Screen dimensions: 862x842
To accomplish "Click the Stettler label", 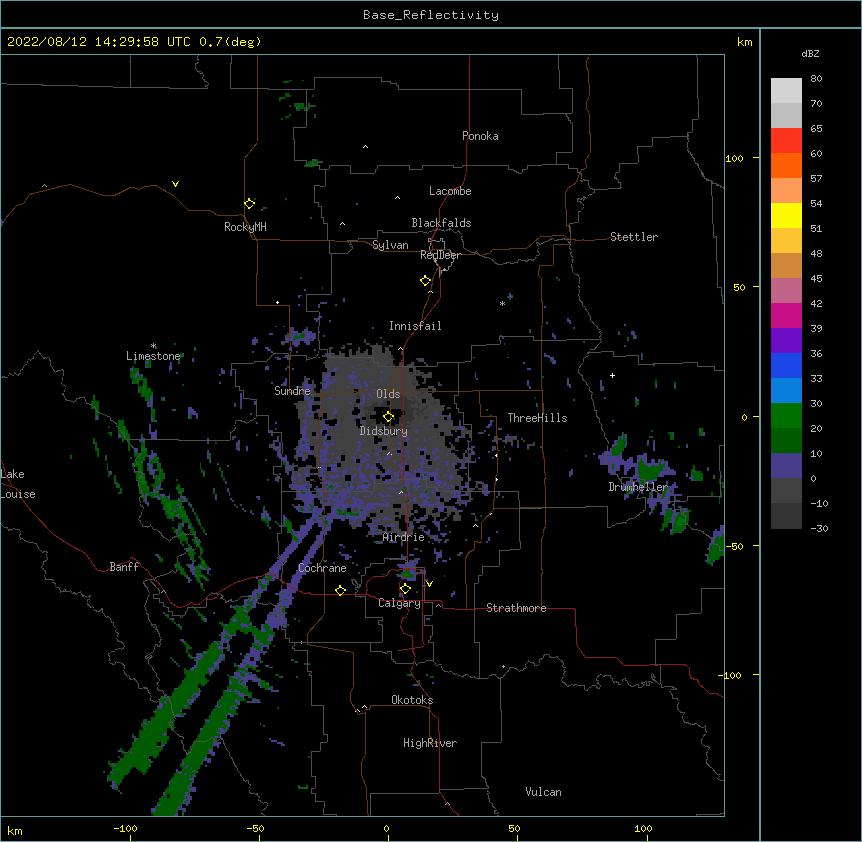I will coord(634,237).
